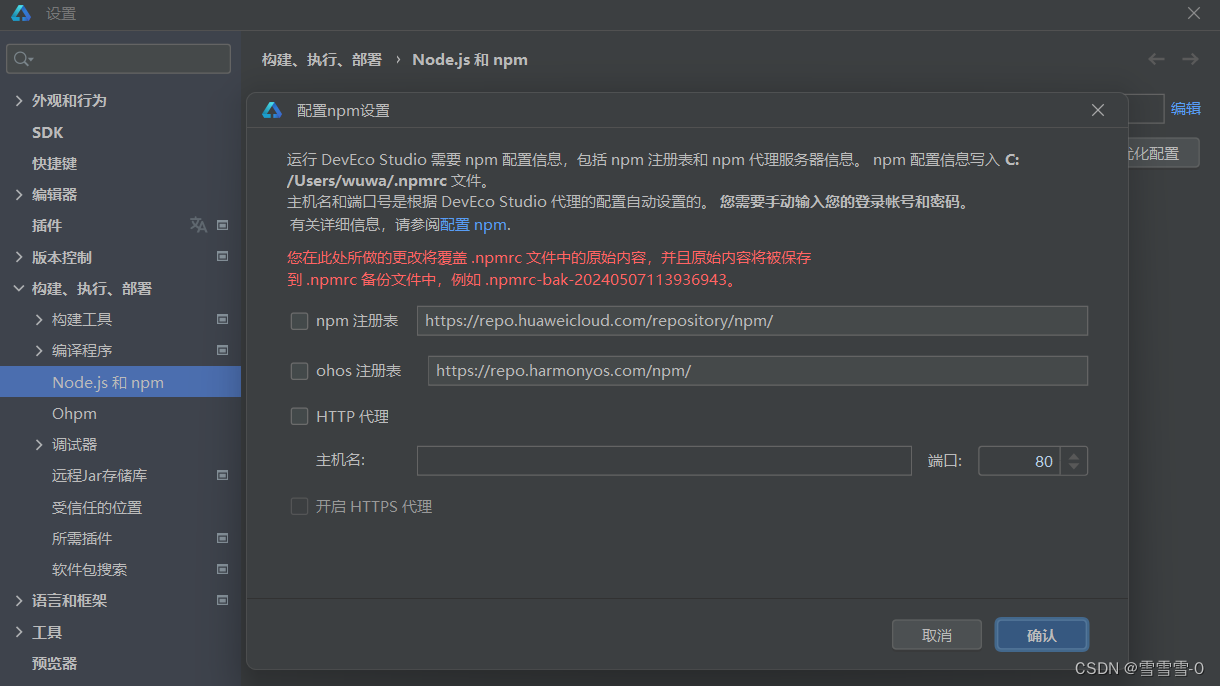
Task: Open 预览器 settings page
Action: coord(54,663)
